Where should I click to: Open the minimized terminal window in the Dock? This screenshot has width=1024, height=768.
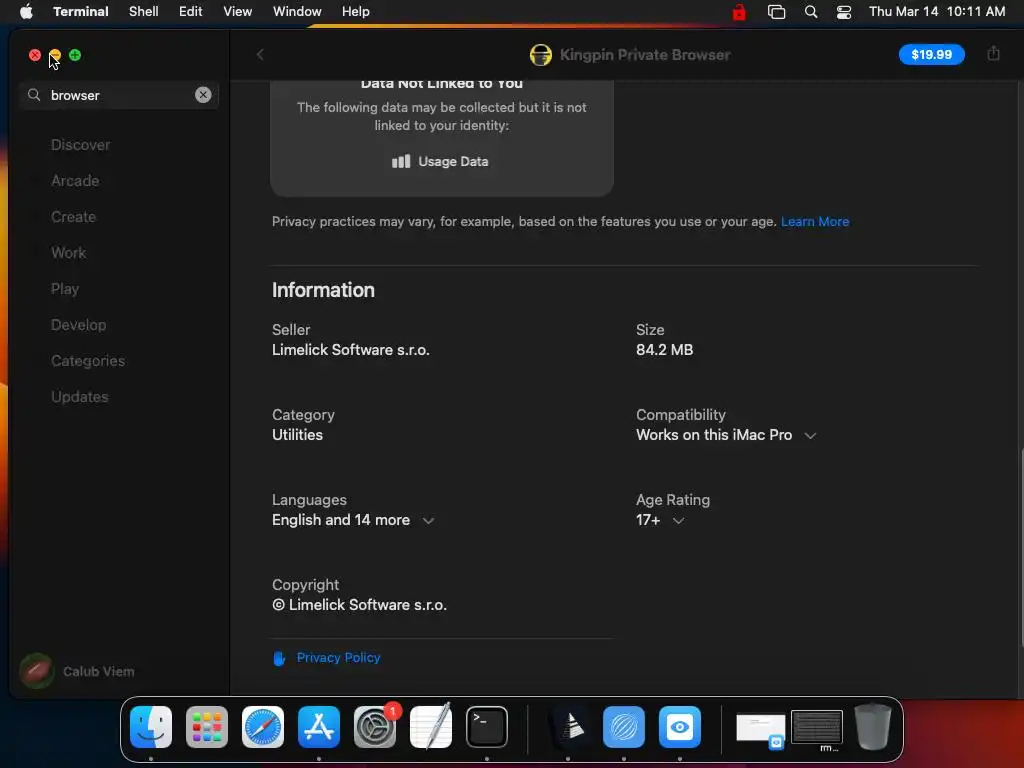[816, 728]
